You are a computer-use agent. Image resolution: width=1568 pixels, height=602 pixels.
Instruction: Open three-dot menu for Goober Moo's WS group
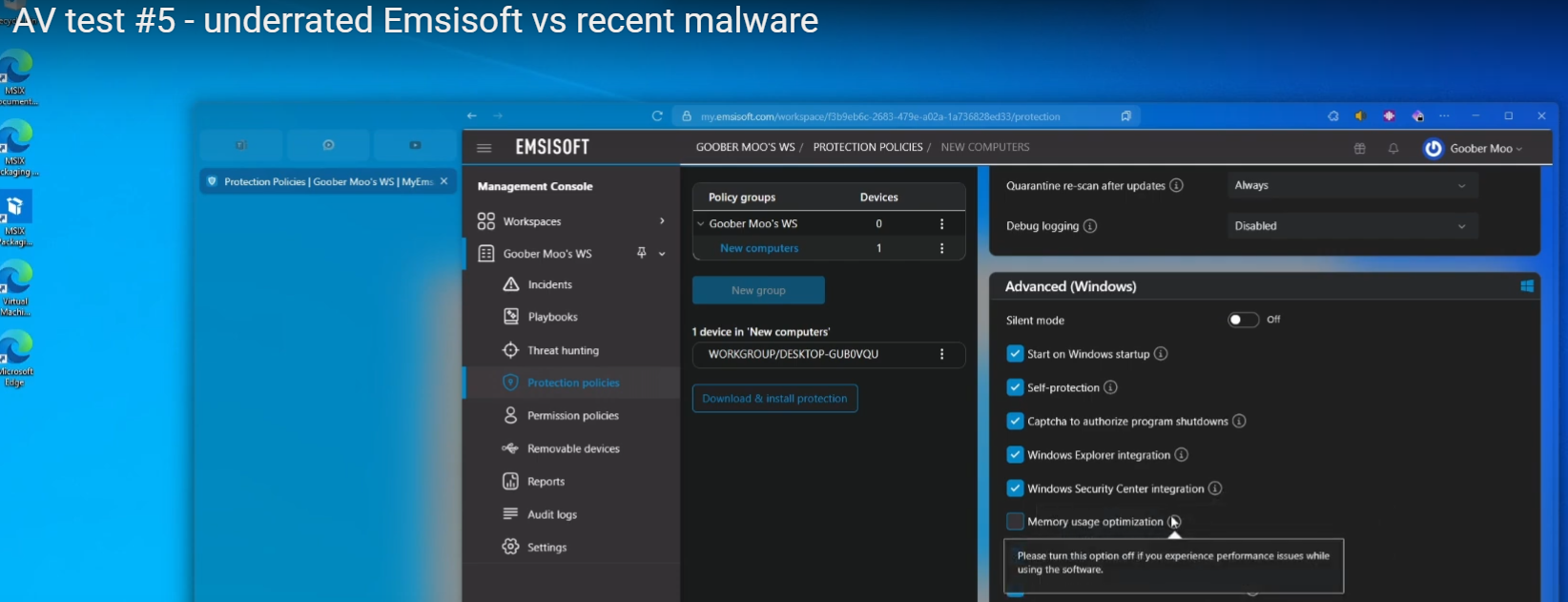[x=941, y=223]
